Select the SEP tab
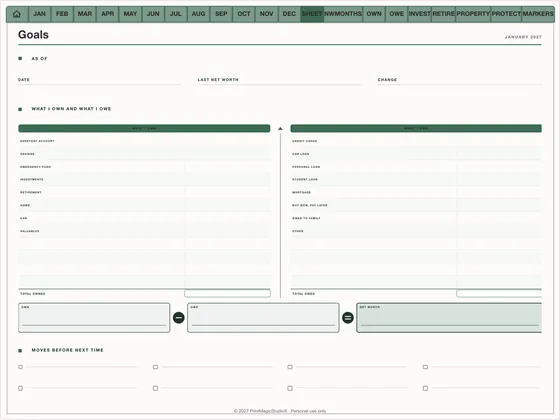Image resolution: width=560 pixels, height=420 pixels. coord(221,14)
